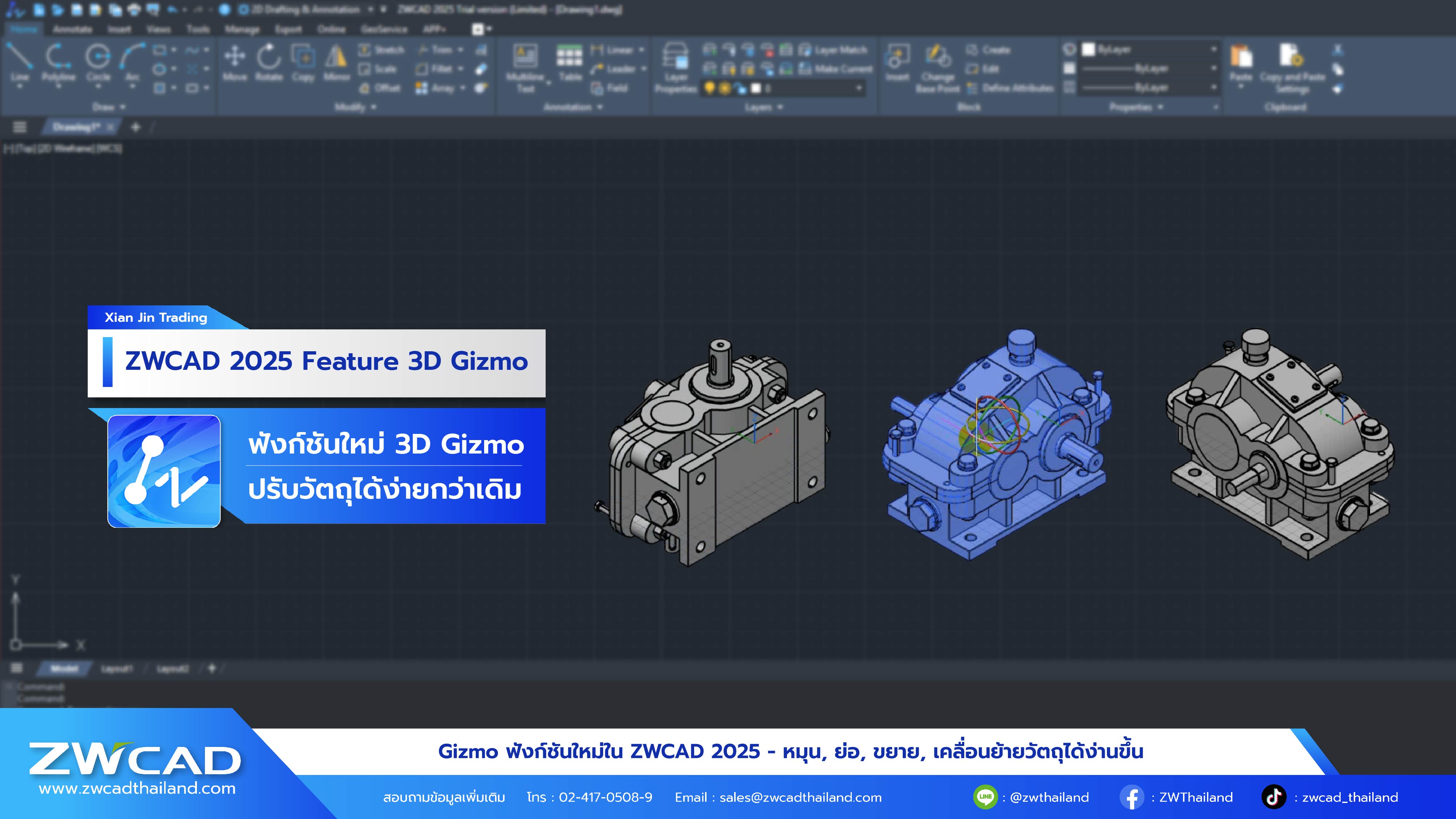The image size is (1456, 819).
Task: Open the Annotate ribbon tab
Action: (72, 29)
